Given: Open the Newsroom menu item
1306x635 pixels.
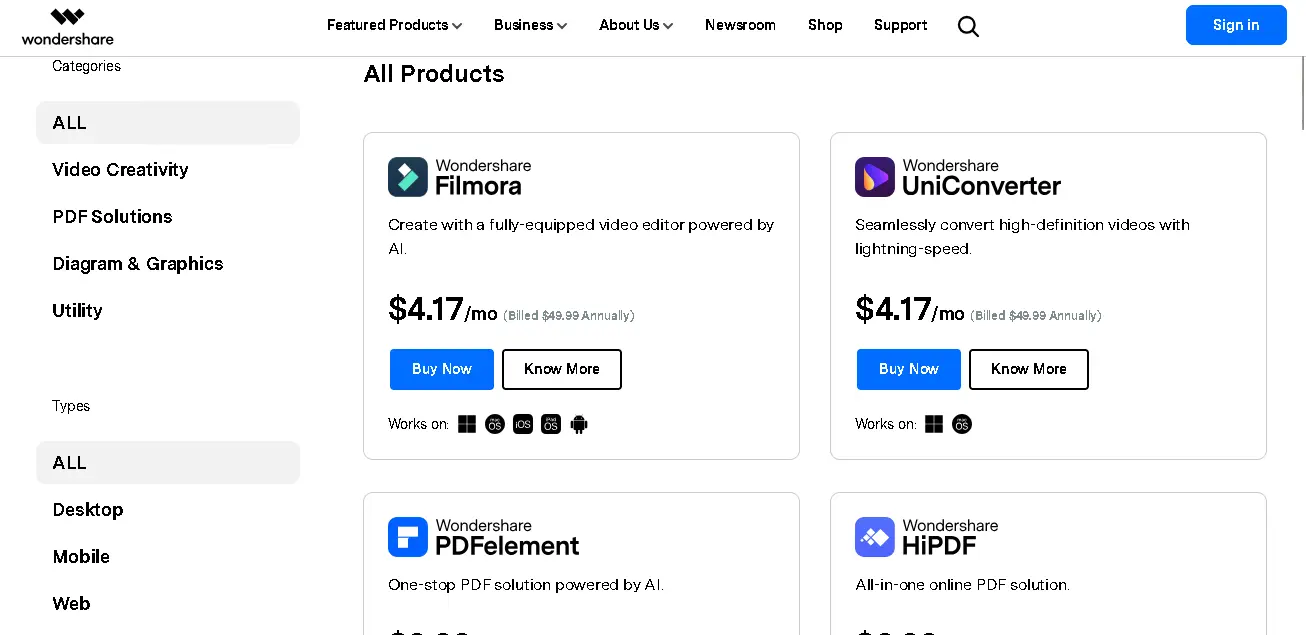Looking at the screenshot, I should (740, 25).
